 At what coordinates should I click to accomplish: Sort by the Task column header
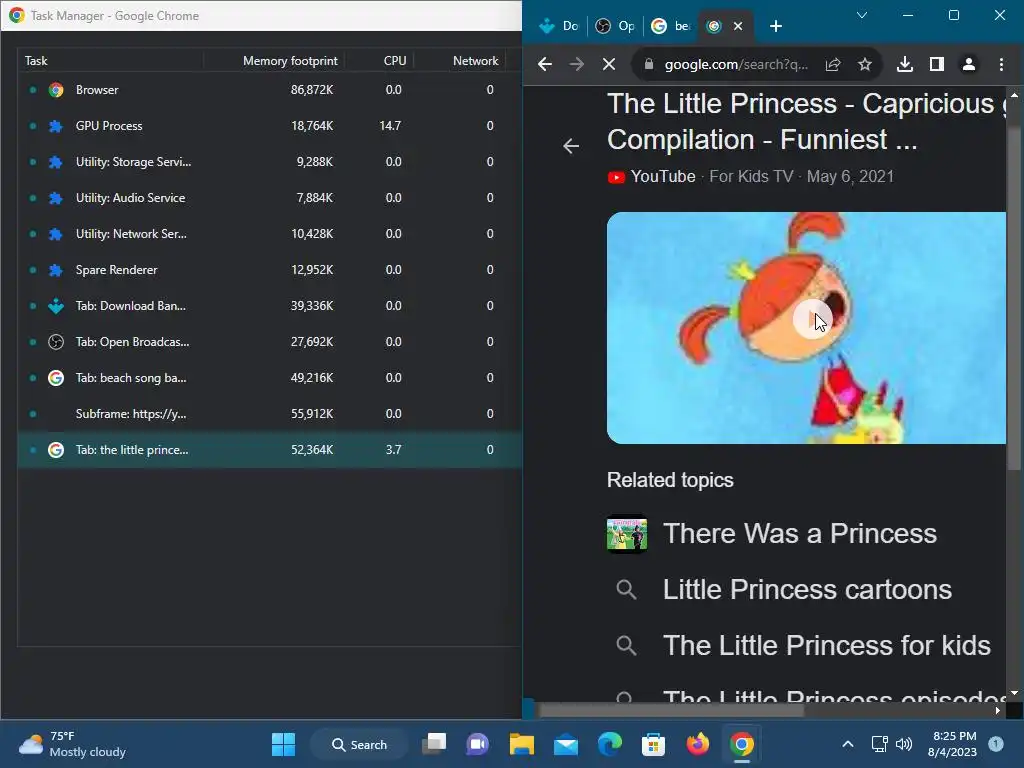pyautogui.click(x=110, y=61)
